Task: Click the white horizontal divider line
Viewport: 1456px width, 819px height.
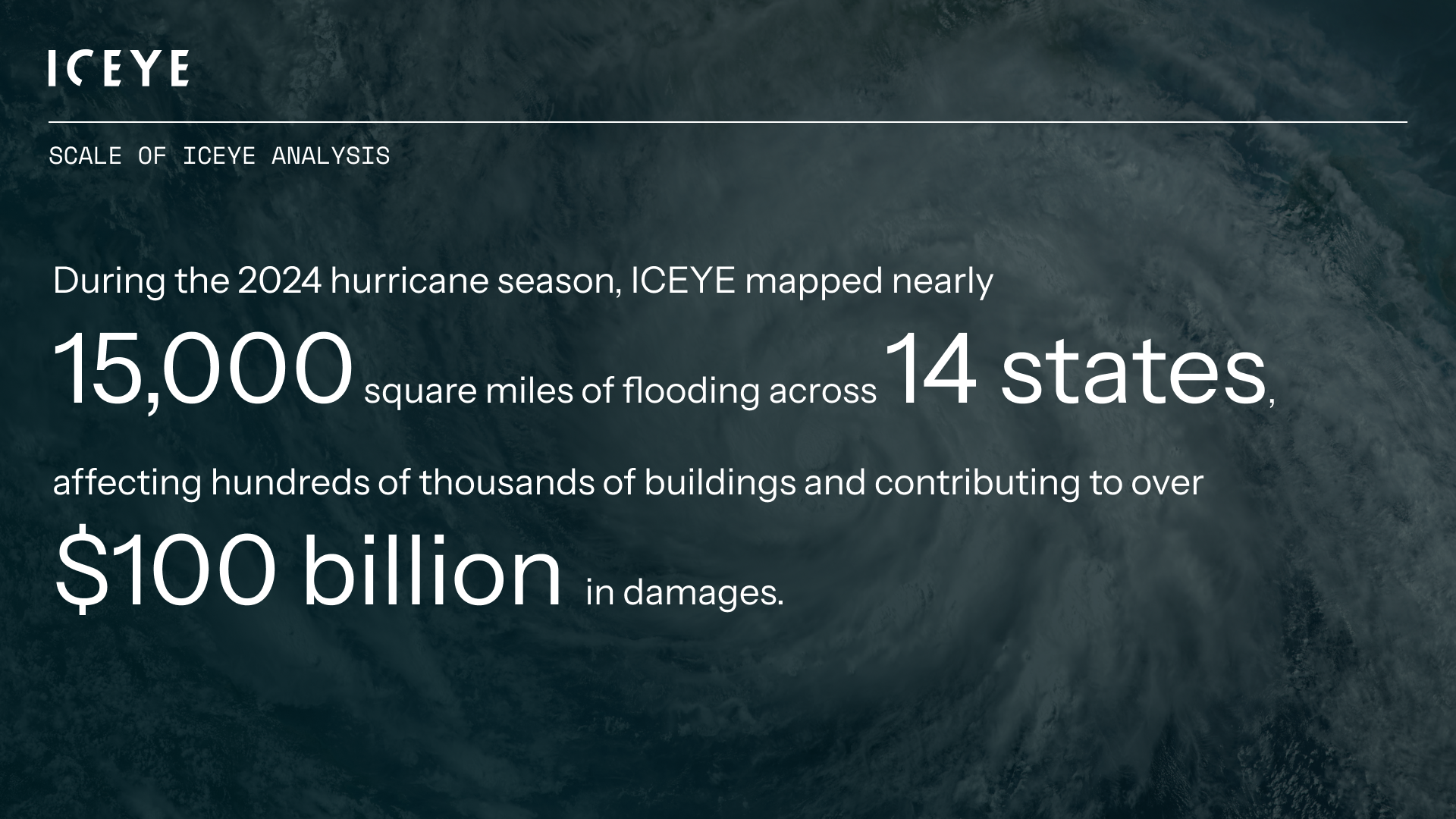Action: (728, 121)
